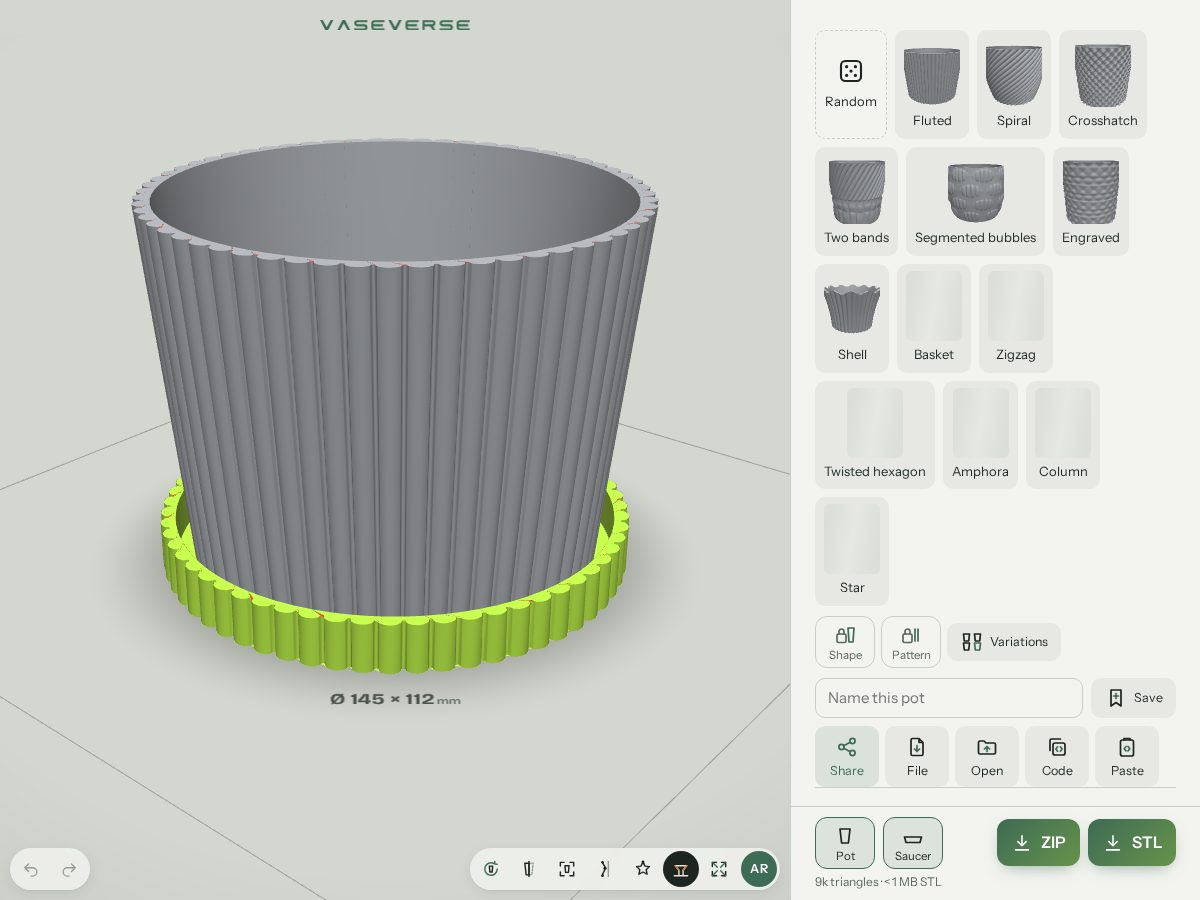Toggle auto-rotate view icon
Viewport: 1200px width, 900px height.
click(x=491, y=869)
